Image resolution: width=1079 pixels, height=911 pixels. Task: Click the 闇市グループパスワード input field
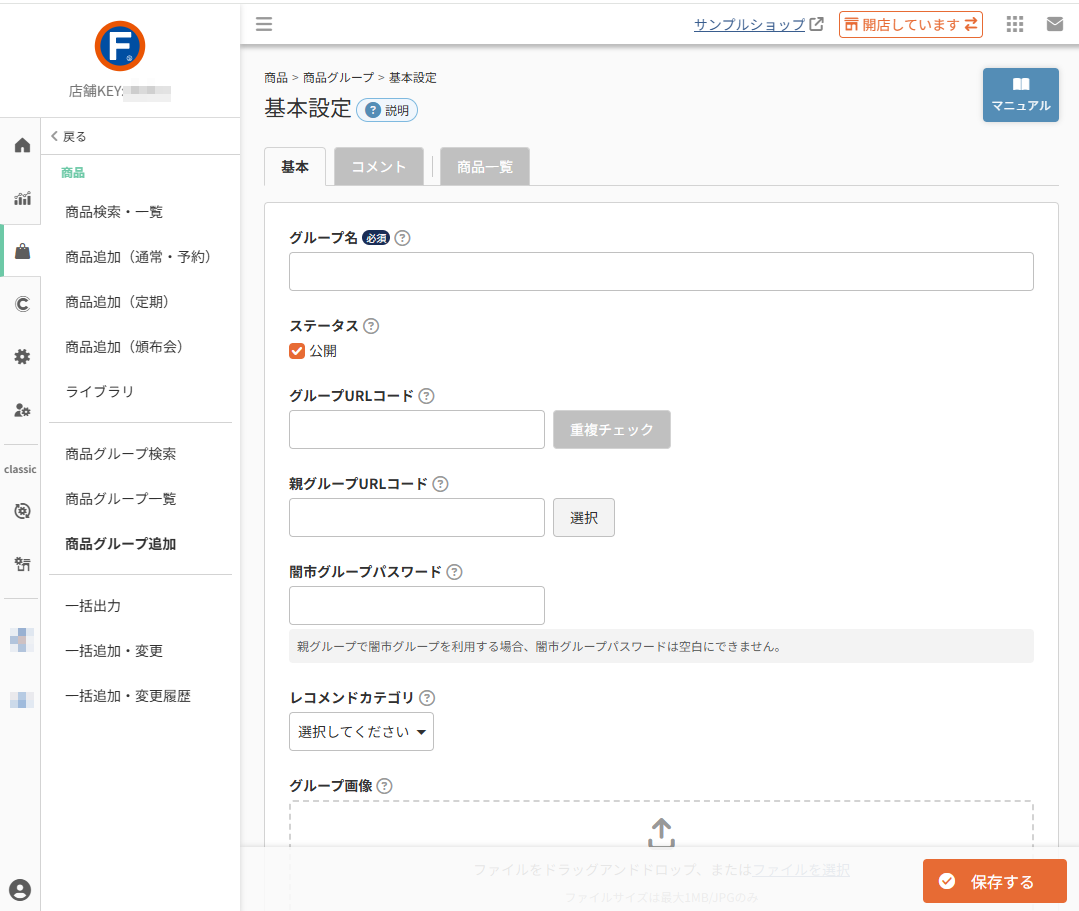[417, 605]
